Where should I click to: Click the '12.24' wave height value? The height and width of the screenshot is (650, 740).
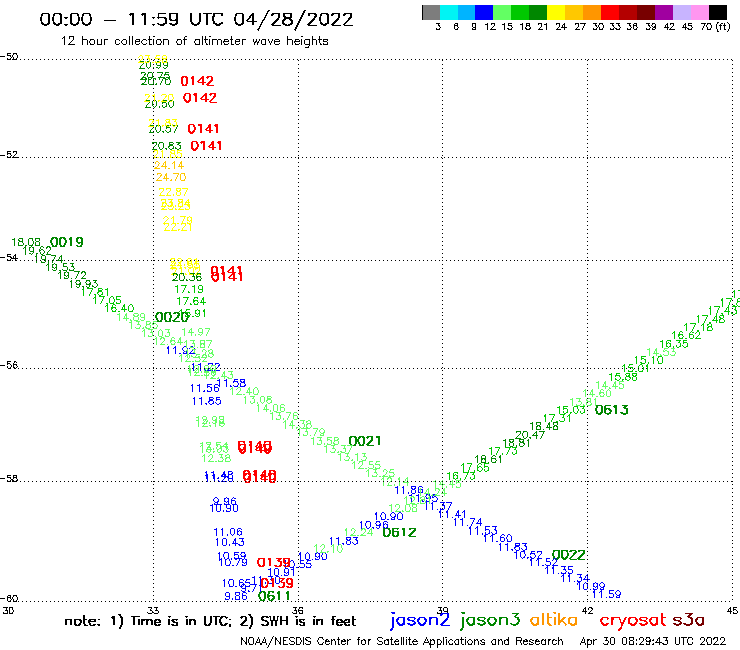[x=359, y=532]
